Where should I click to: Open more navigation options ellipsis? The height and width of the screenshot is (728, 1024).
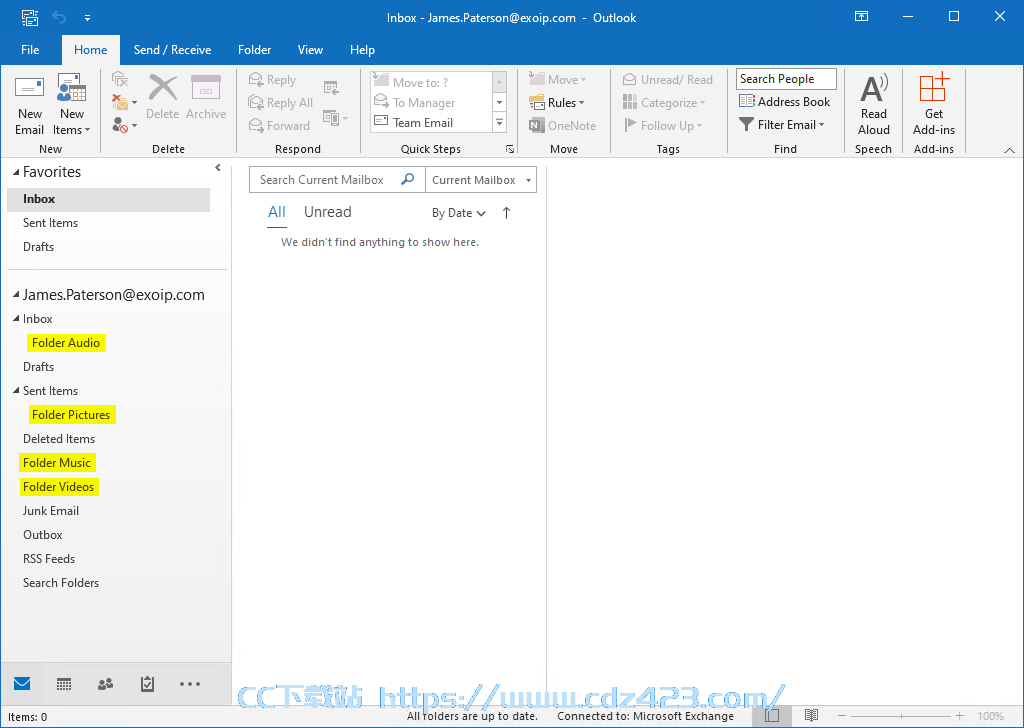point(189,684)
